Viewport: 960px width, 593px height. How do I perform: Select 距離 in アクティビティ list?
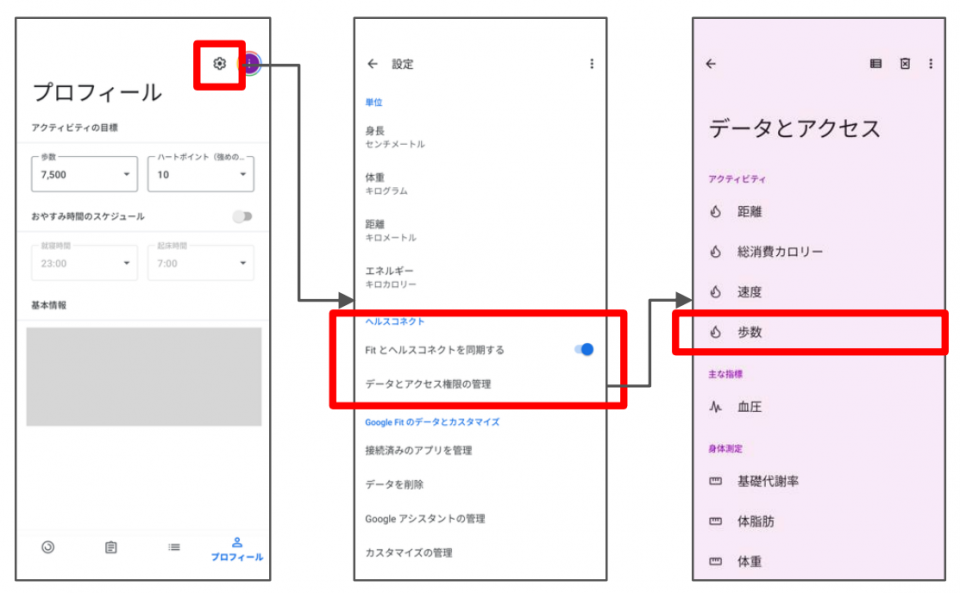(749, 212)
